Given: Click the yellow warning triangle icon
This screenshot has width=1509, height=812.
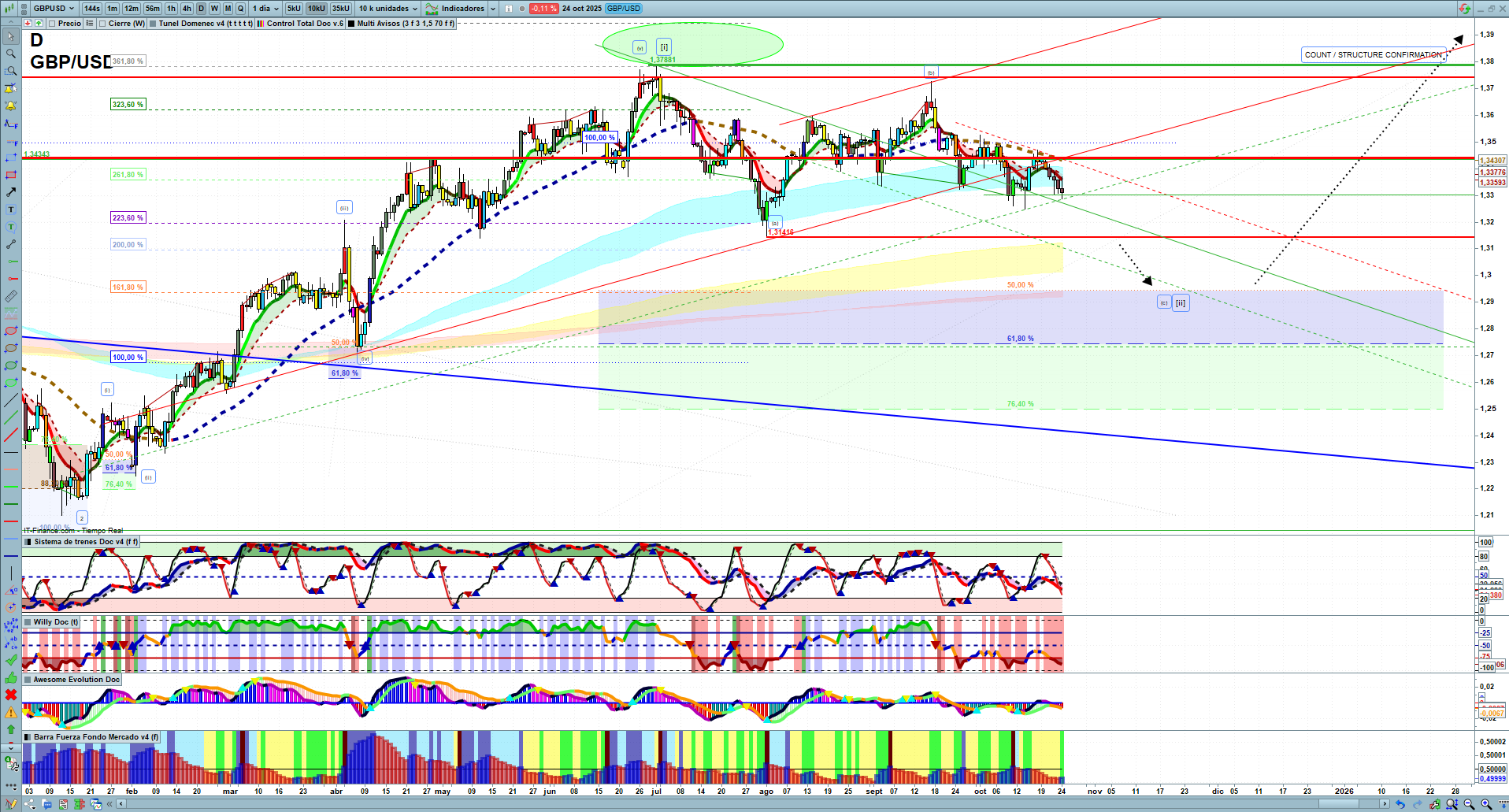Looking at the screenshot, I should pyautogui.click(x=11, y=712).
